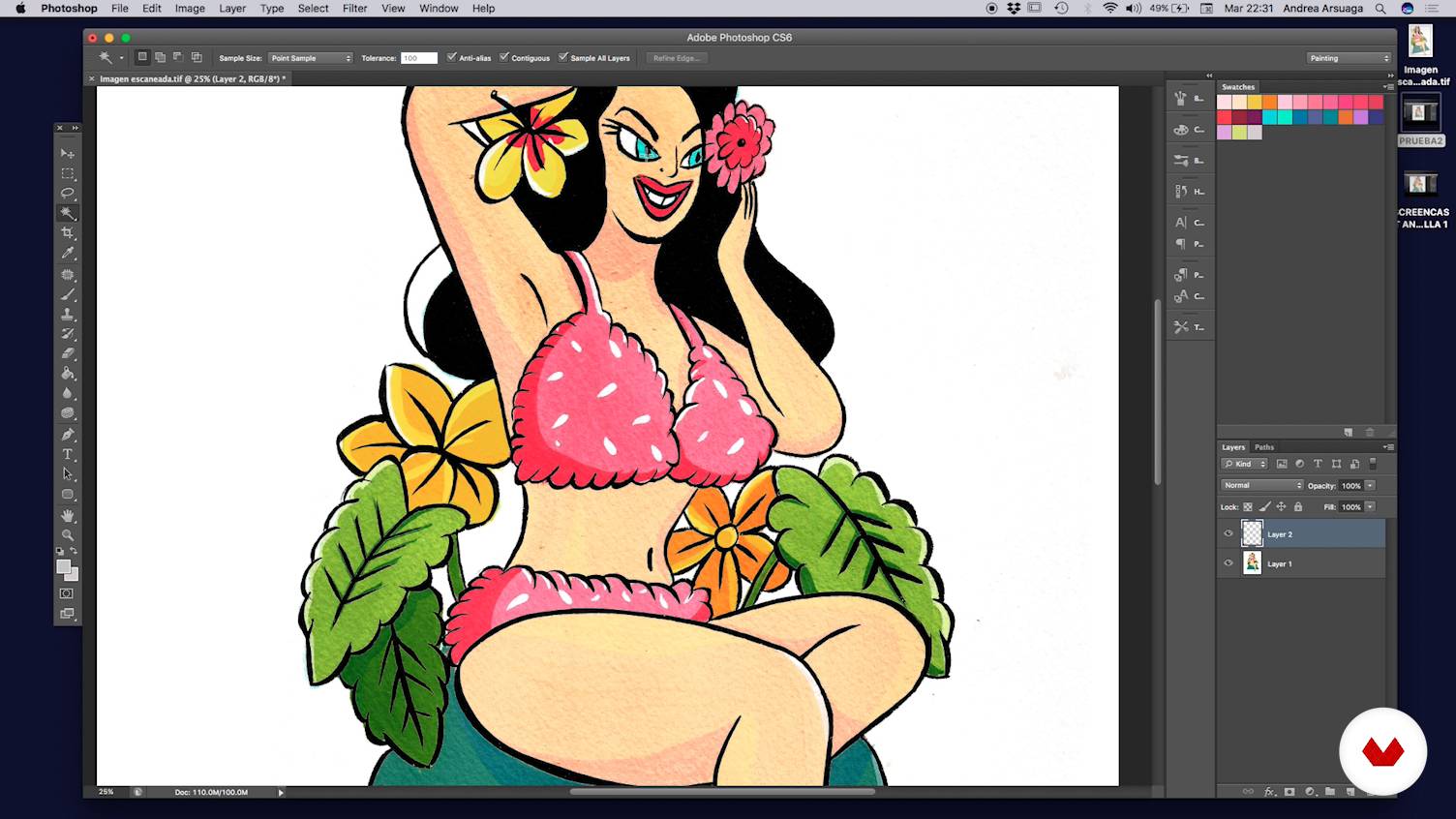This screenshot has width=1456, height=819.
Task: Switch to the Paths tab
Action: pos(1264,447)
